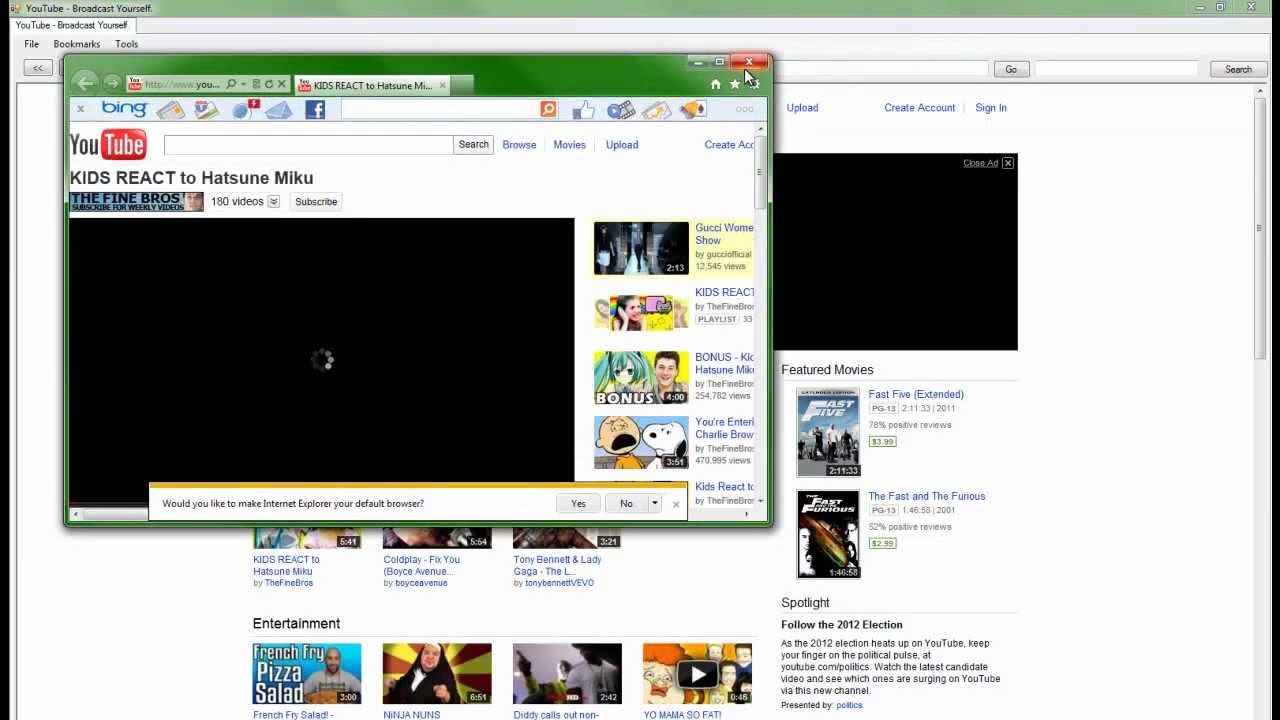The width and height of the screenshot is (1280, 720).
Task: Open Browse link in IE window
Action: (519, 145)
